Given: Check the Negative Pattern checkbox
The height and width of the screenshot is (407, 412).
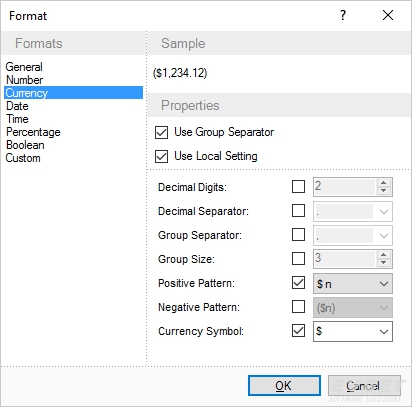Looking at the screenshot, I should 298,307.
